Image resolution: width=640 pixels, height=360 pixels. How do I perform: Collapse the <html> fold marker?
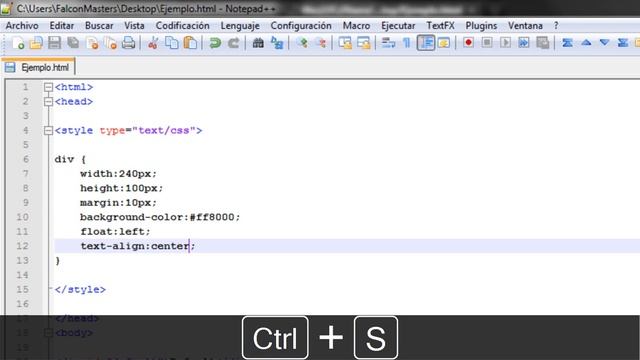[48, 87]
